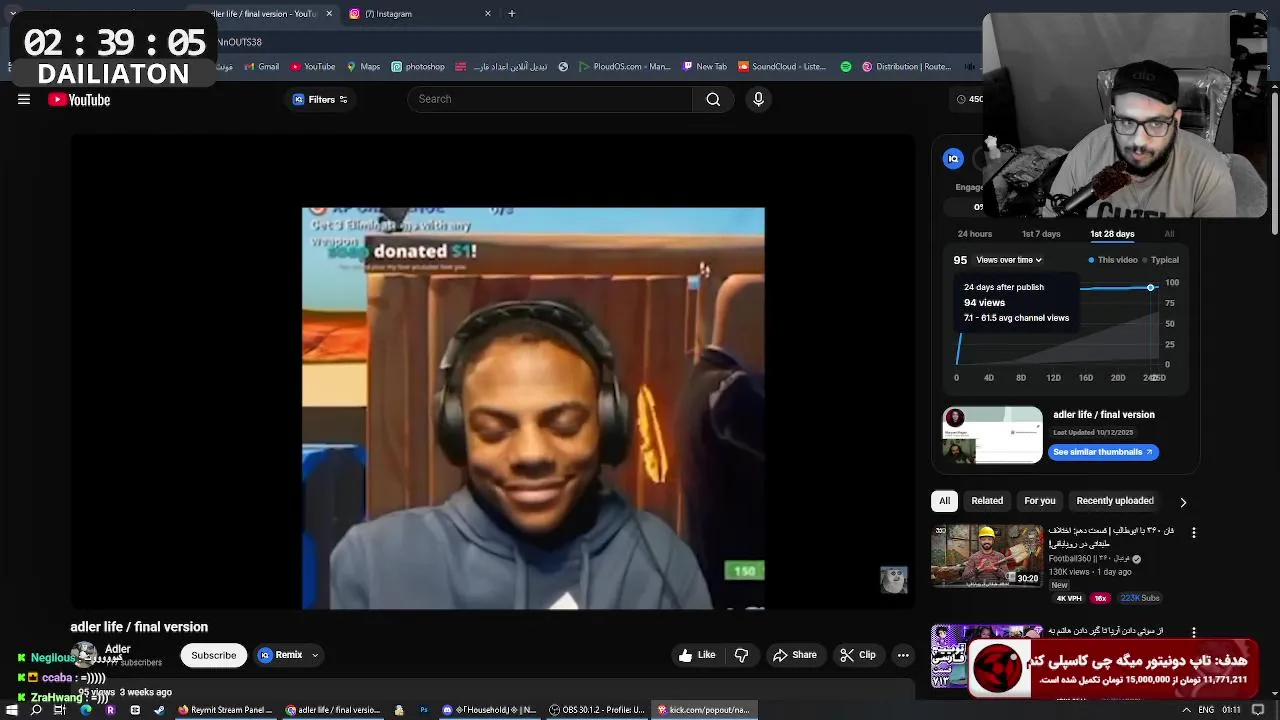Toggle the Typical chart legend
Image resolution: width=1280 pixels, height=720 pixels.
pos(1160,260)
